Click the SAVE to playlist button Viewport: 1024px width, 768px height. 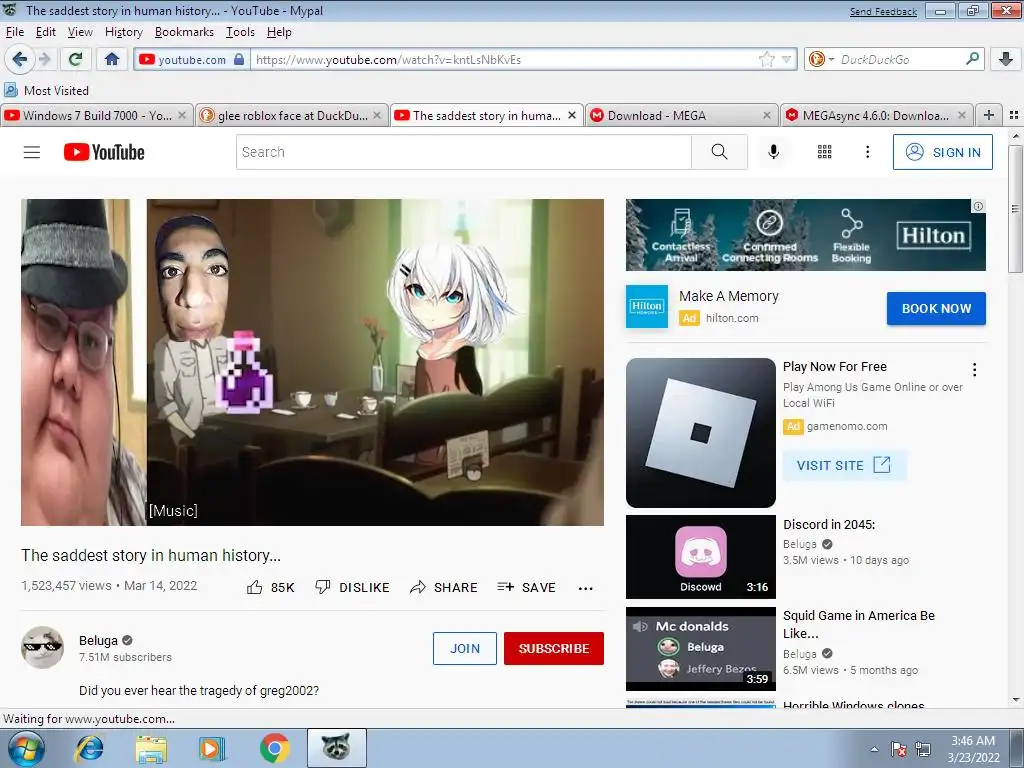pyautogui.click(x=526, y=588)
